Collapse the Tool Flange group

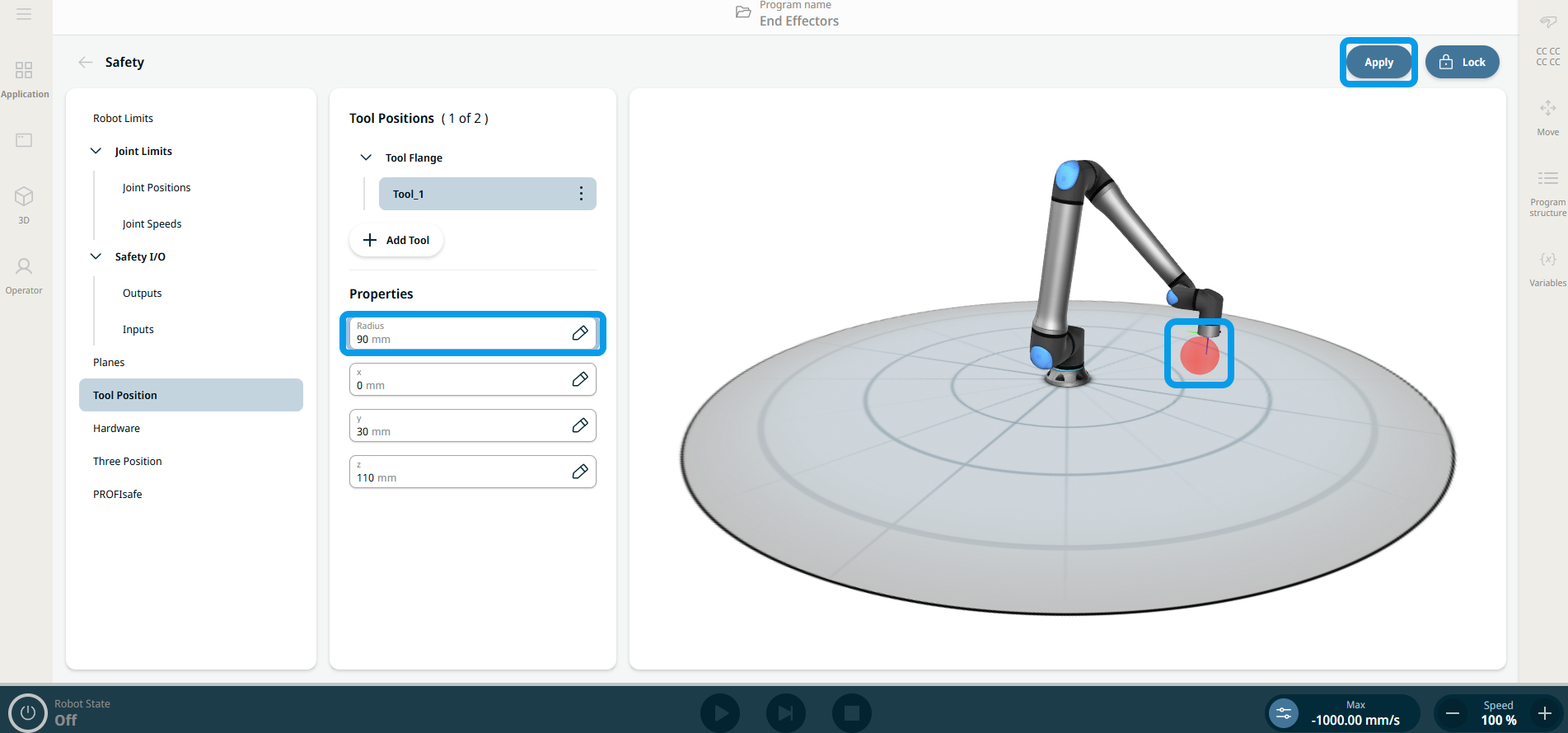(366, 157)
